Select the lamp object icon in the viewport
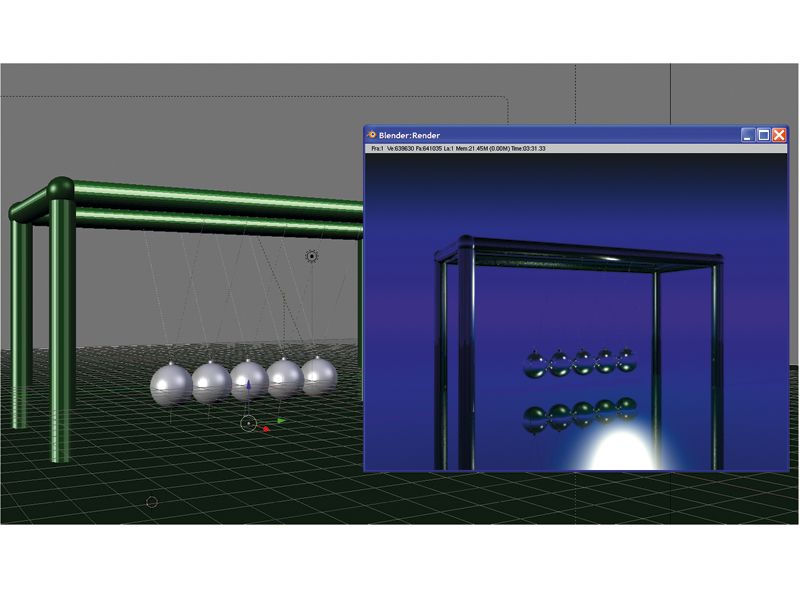This screenshot has height=600, width=800. (311, 257)
